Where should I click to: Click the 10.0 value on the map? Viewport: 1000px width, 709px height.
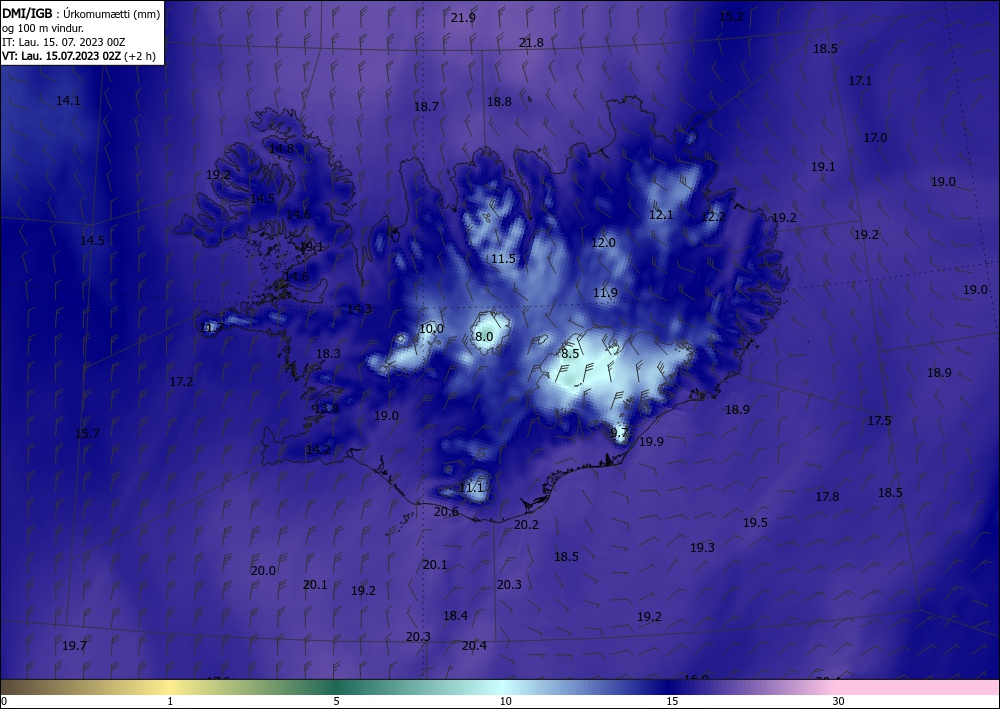tap(431, 329)
